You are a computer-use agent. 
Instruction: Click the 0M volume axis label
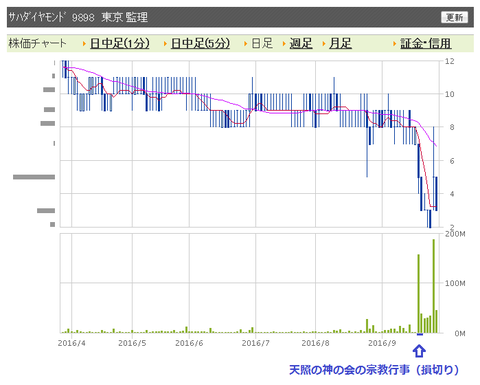click(460, 333)
